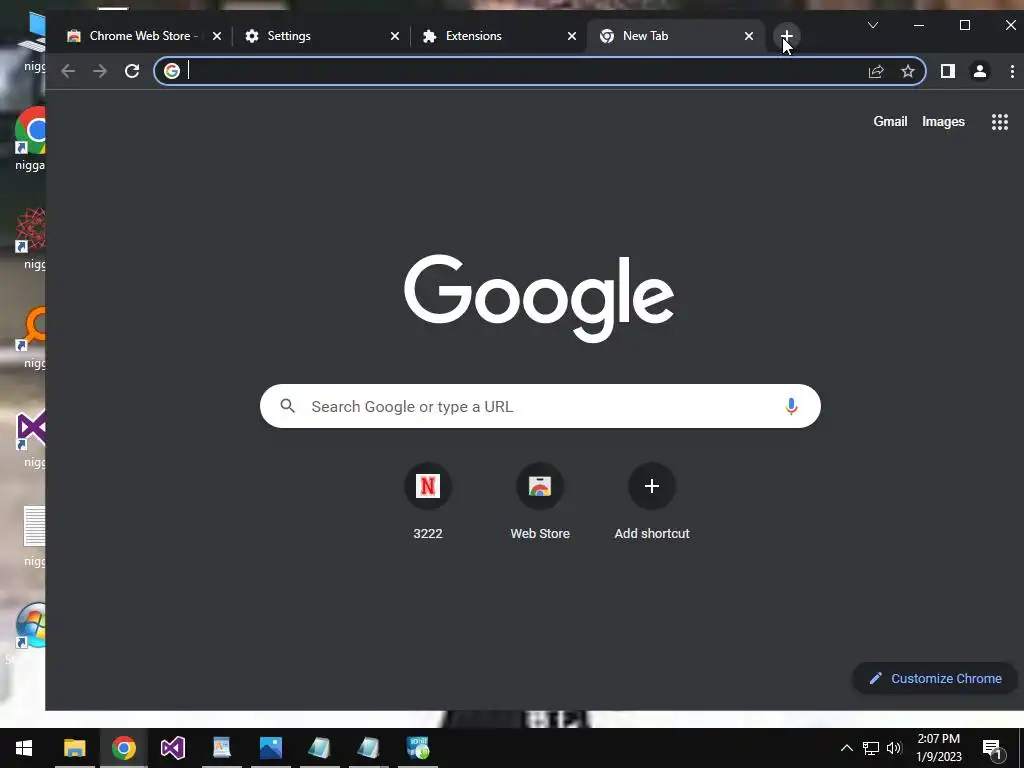Open the Google apps grid
Image resolution: width=1024 pixels, height=768 pixels.
[999, 121]
